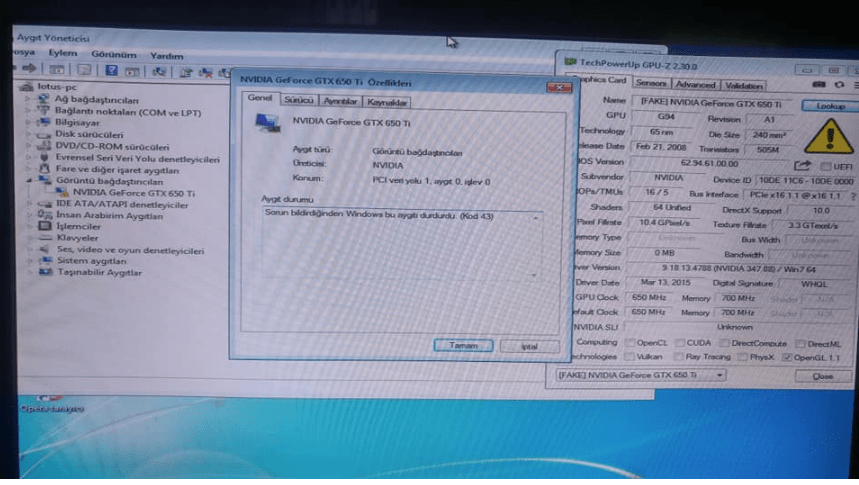This screenshot has width=859, height=485.
Task: Click the Close button in GPU-Z
Action: (x=823, y=376)
